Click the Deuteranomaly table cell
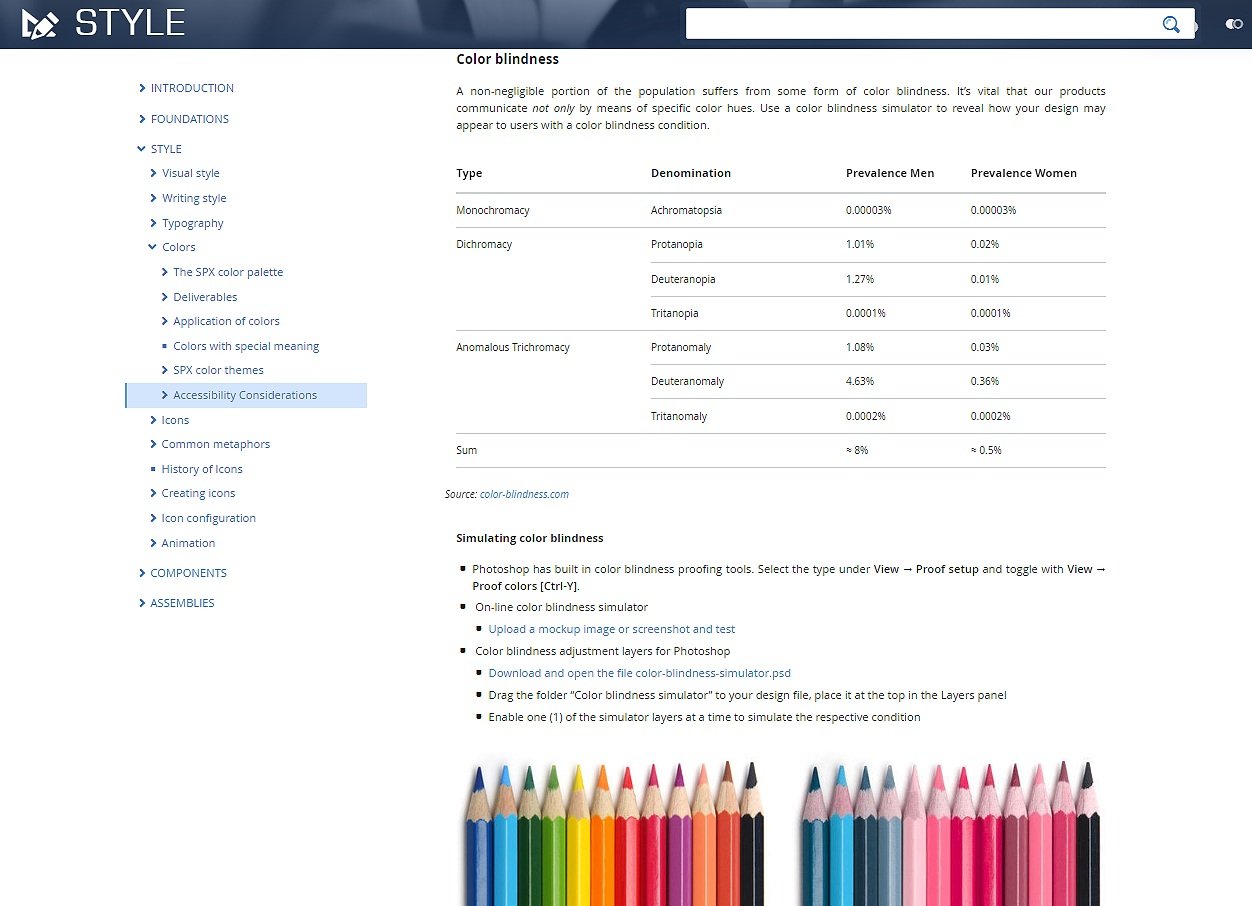The height and width of the screenshot is (906, 1252). point(688,381)
